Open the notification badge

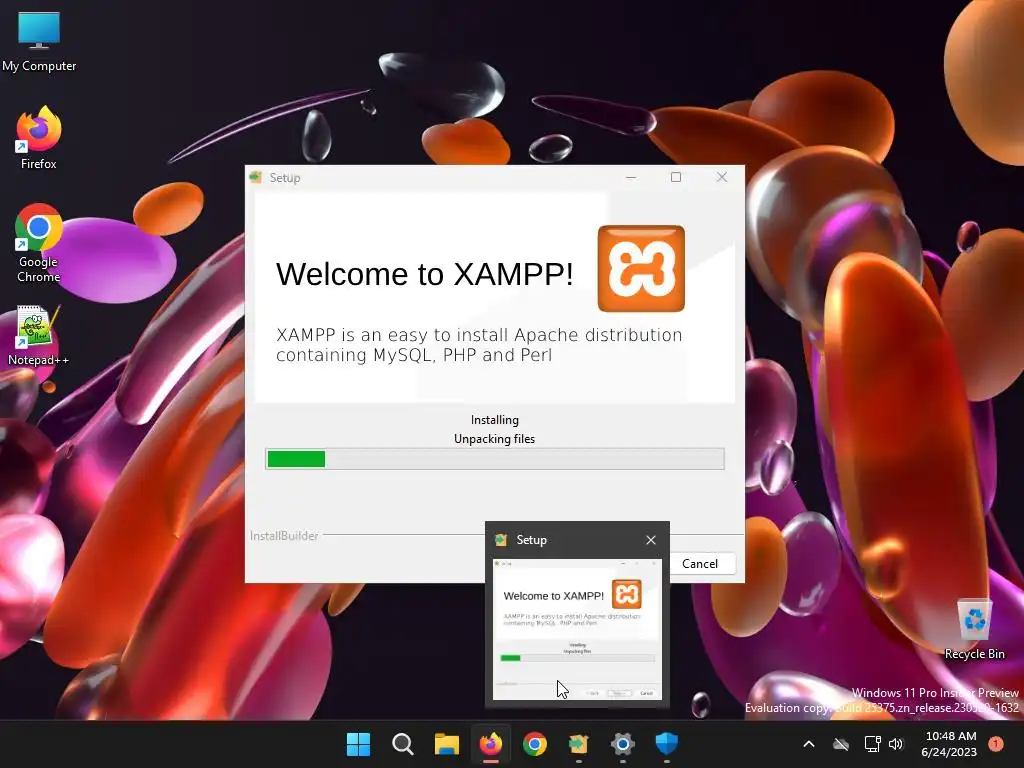tap(995, 744)
